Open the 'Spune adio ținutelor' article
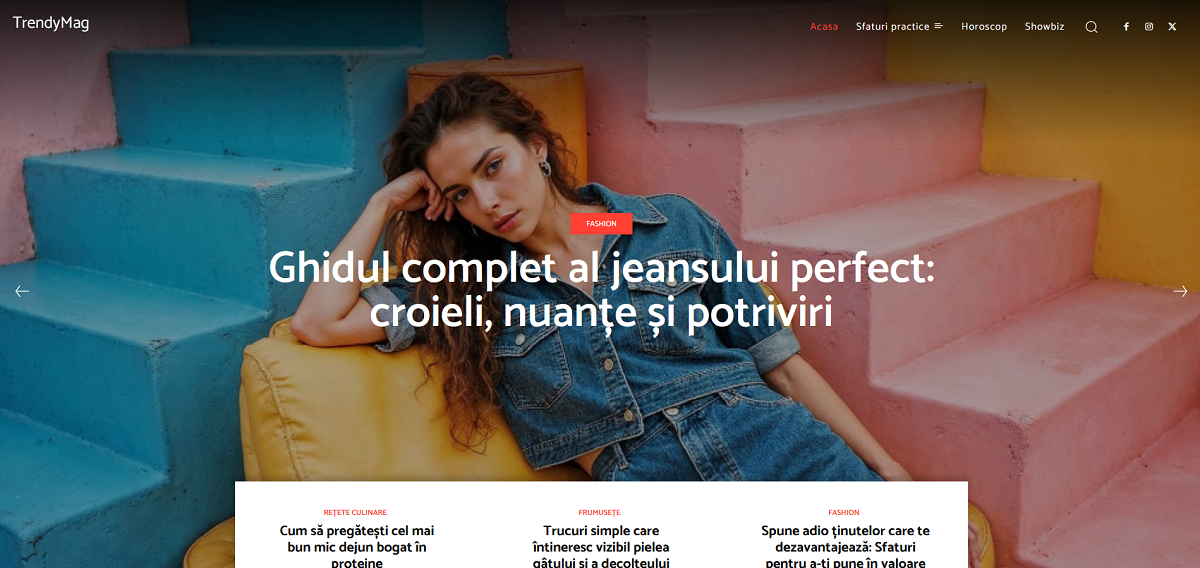 845,546
